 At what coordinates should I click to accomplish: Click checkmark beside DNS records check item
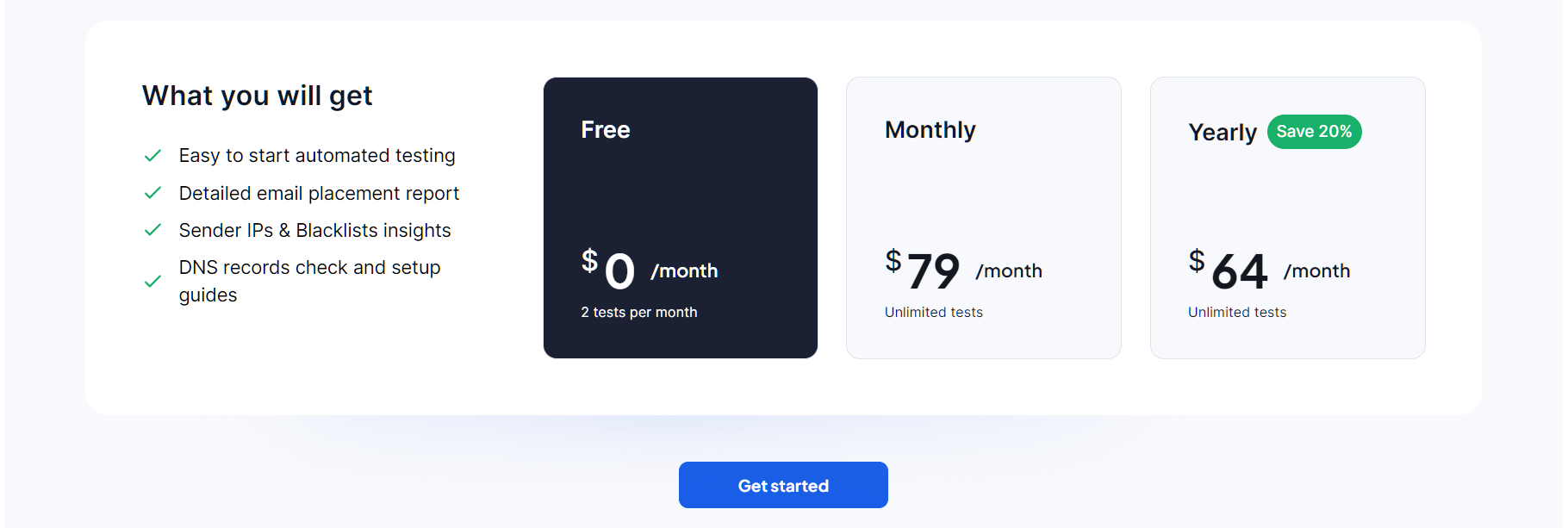click(152, 282)
